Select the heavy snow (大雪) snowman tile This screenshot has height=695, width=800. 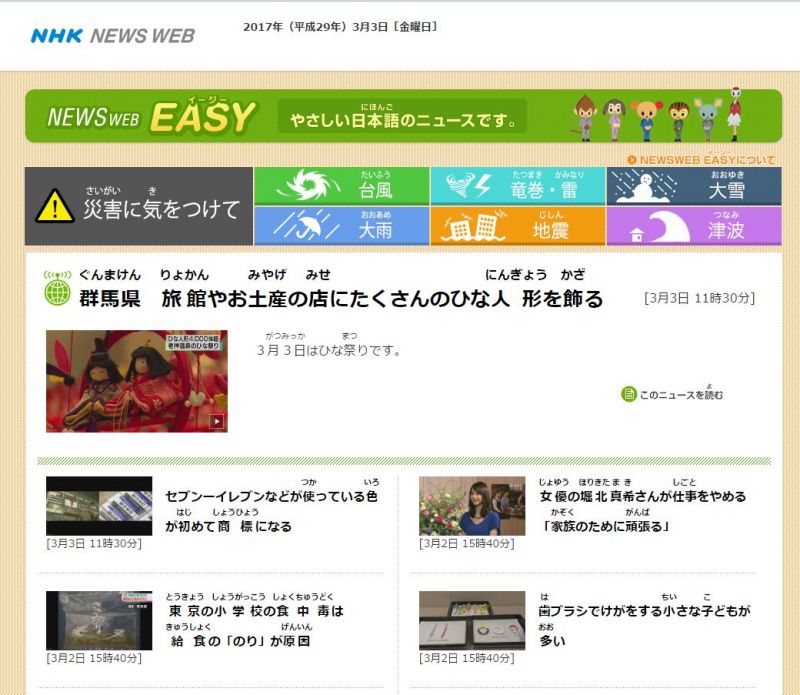pyautogui.click(x=693, y=186)
